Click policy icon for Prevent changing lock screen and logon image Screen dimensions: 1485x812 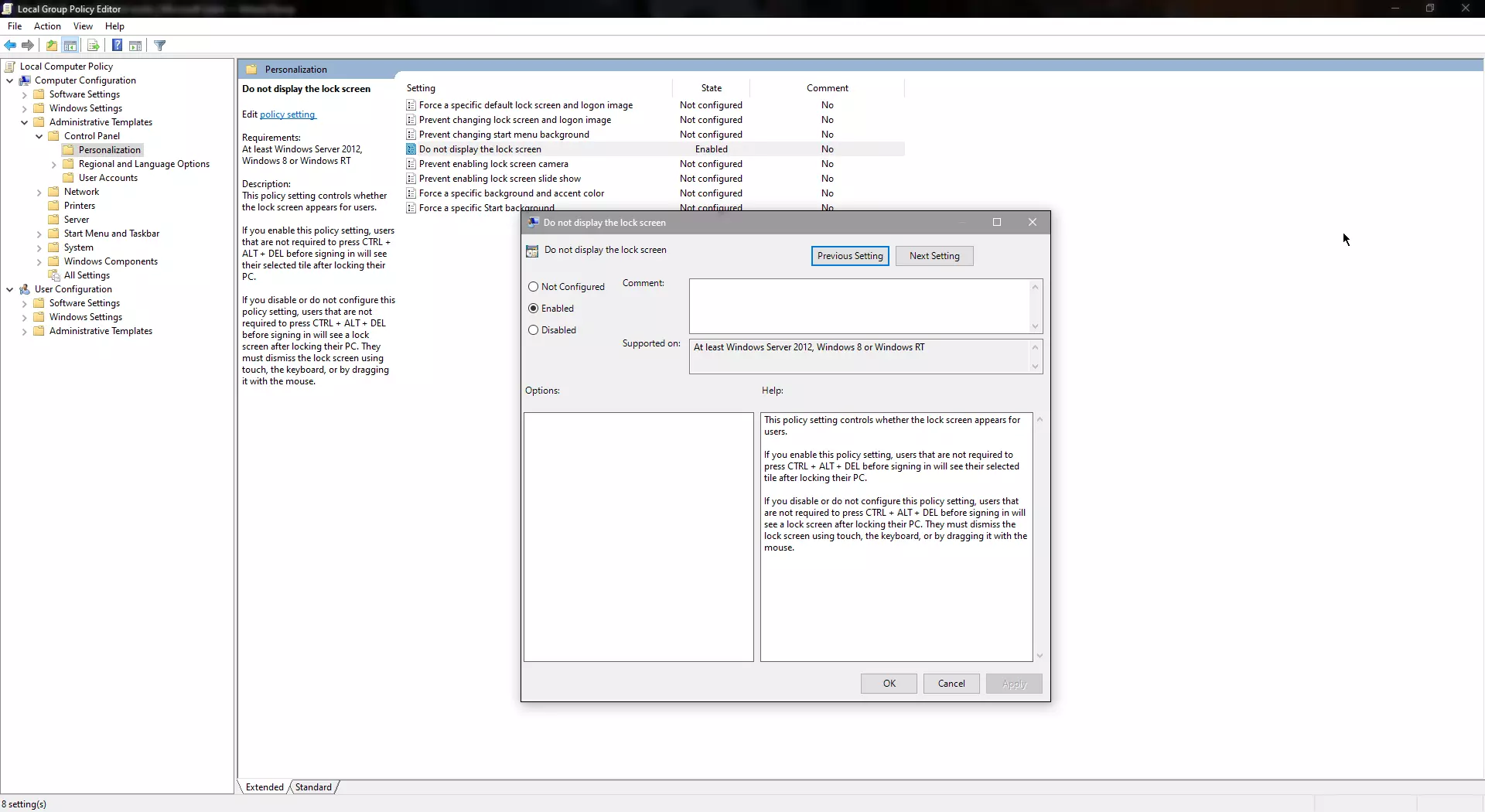pos(411,120)
